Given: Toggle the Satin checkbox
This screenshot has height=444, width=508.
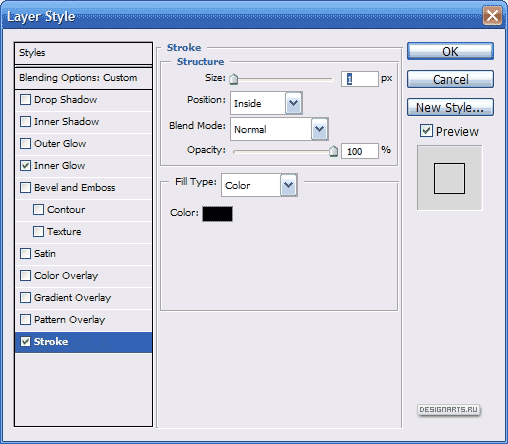Looking at the screenshot, I should tap(25, 253).
